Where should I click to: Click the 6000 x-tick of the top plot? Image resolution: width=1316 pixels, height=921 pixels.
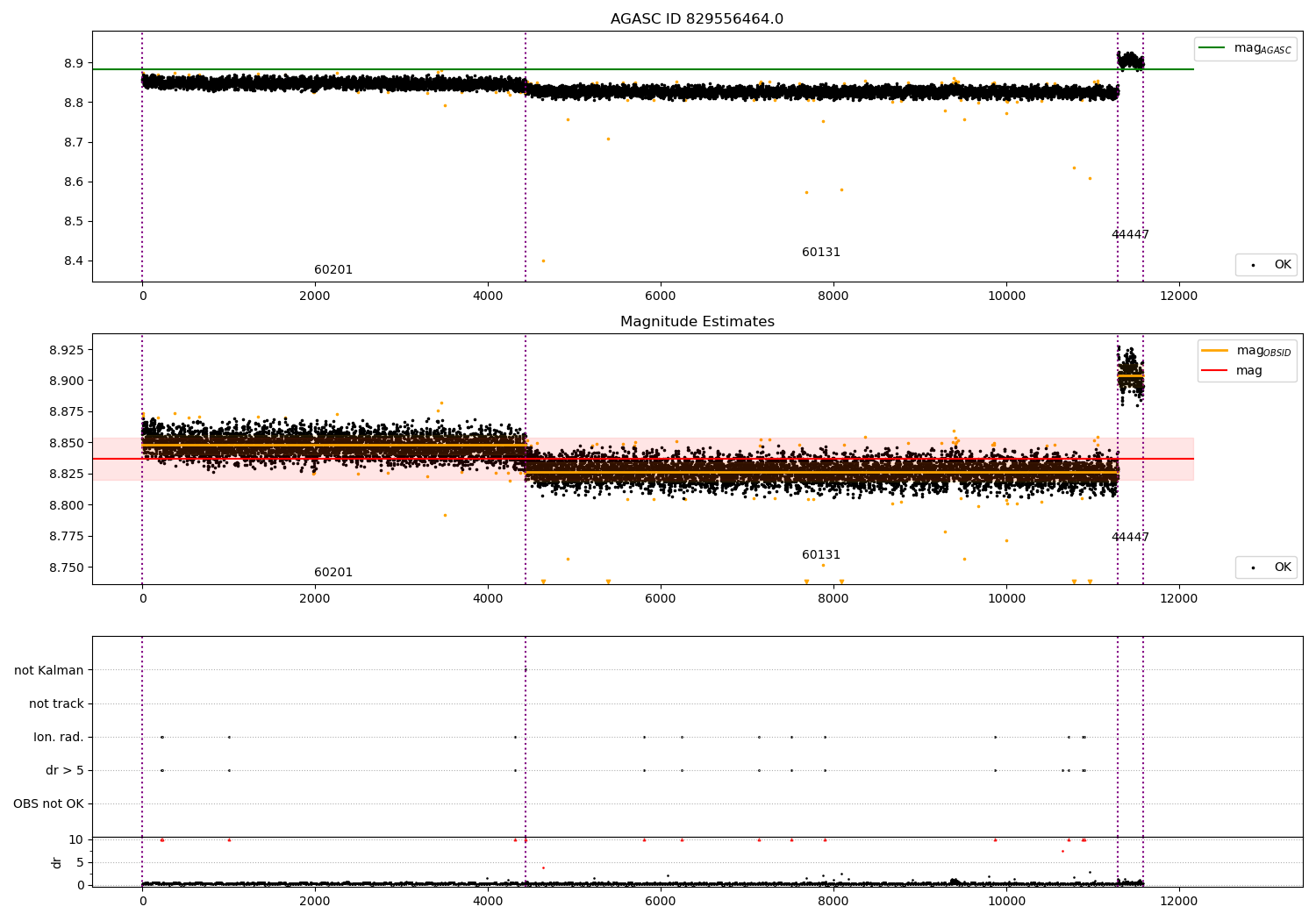(661, 296)
